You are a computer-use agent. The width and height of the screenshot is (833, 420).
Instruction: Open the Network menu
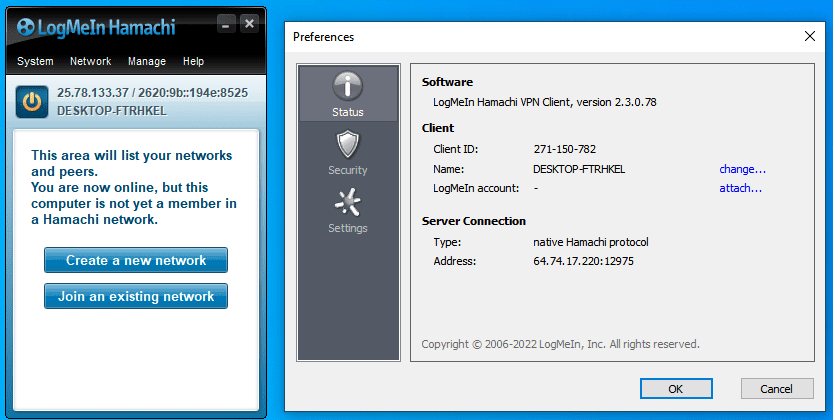pos(90,61)
